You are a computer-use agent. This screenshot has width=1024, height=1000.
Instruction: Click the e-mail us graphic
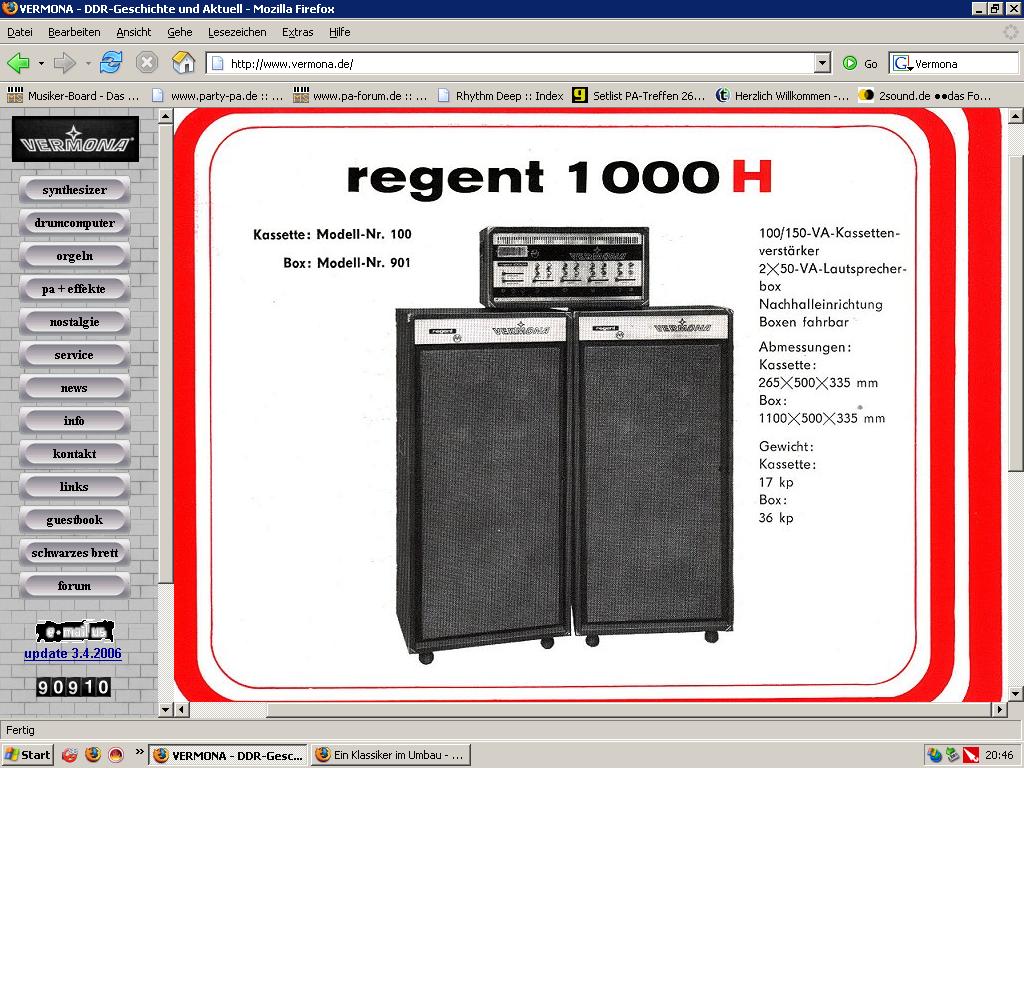[x=74, y=631]
